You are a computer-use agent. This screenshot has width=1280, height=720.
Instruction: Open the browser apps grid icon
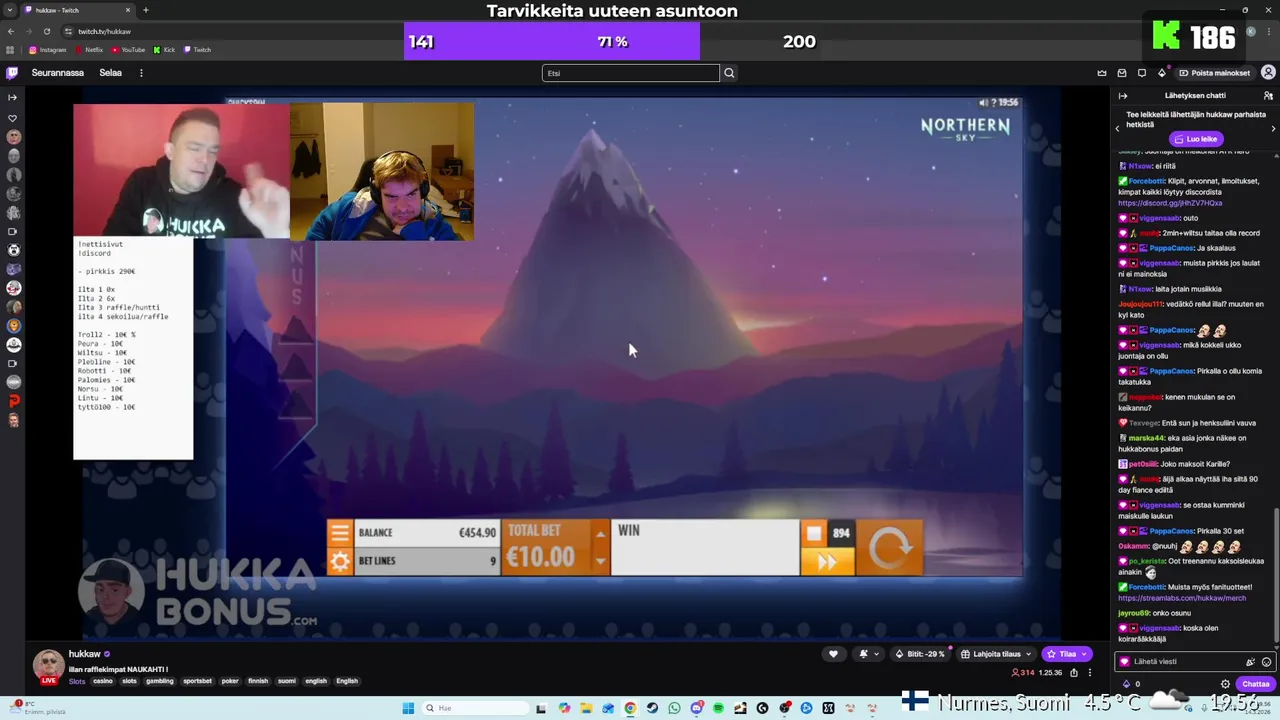pyautogui.click(x=11, y=50)
